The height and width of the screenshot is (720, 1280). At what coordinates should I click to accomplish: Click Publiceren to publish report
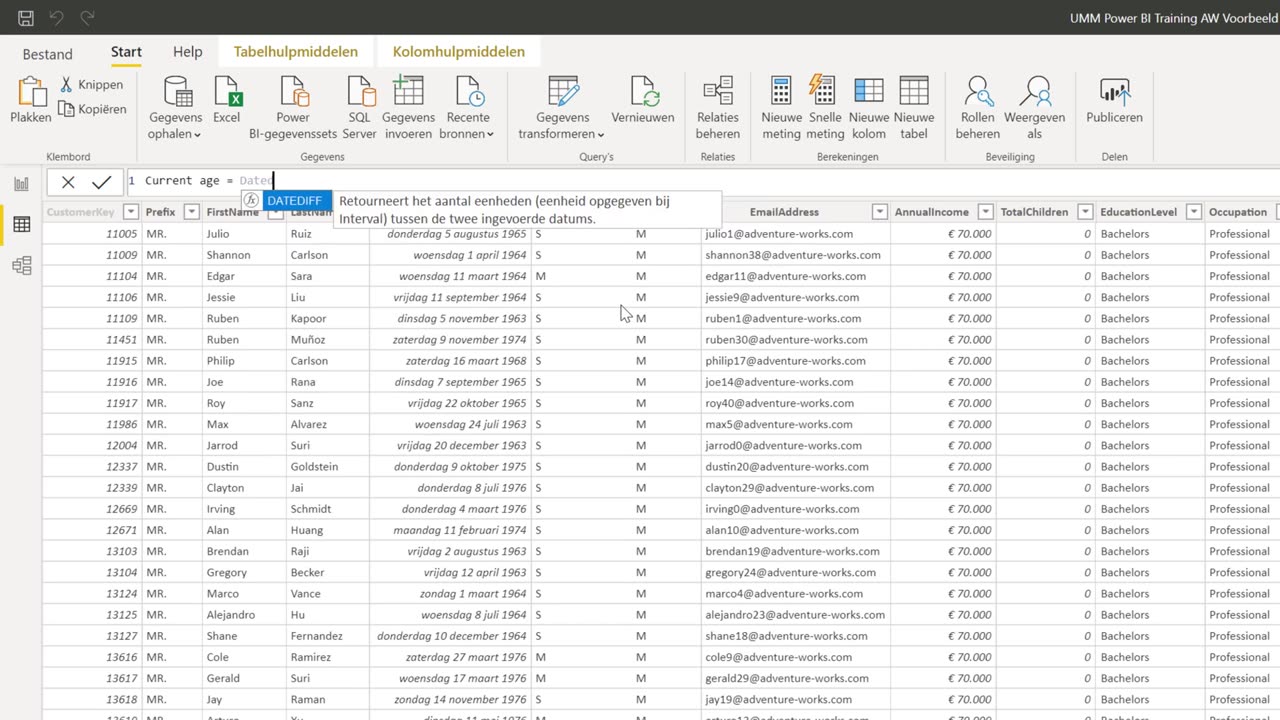[1114, 100]
